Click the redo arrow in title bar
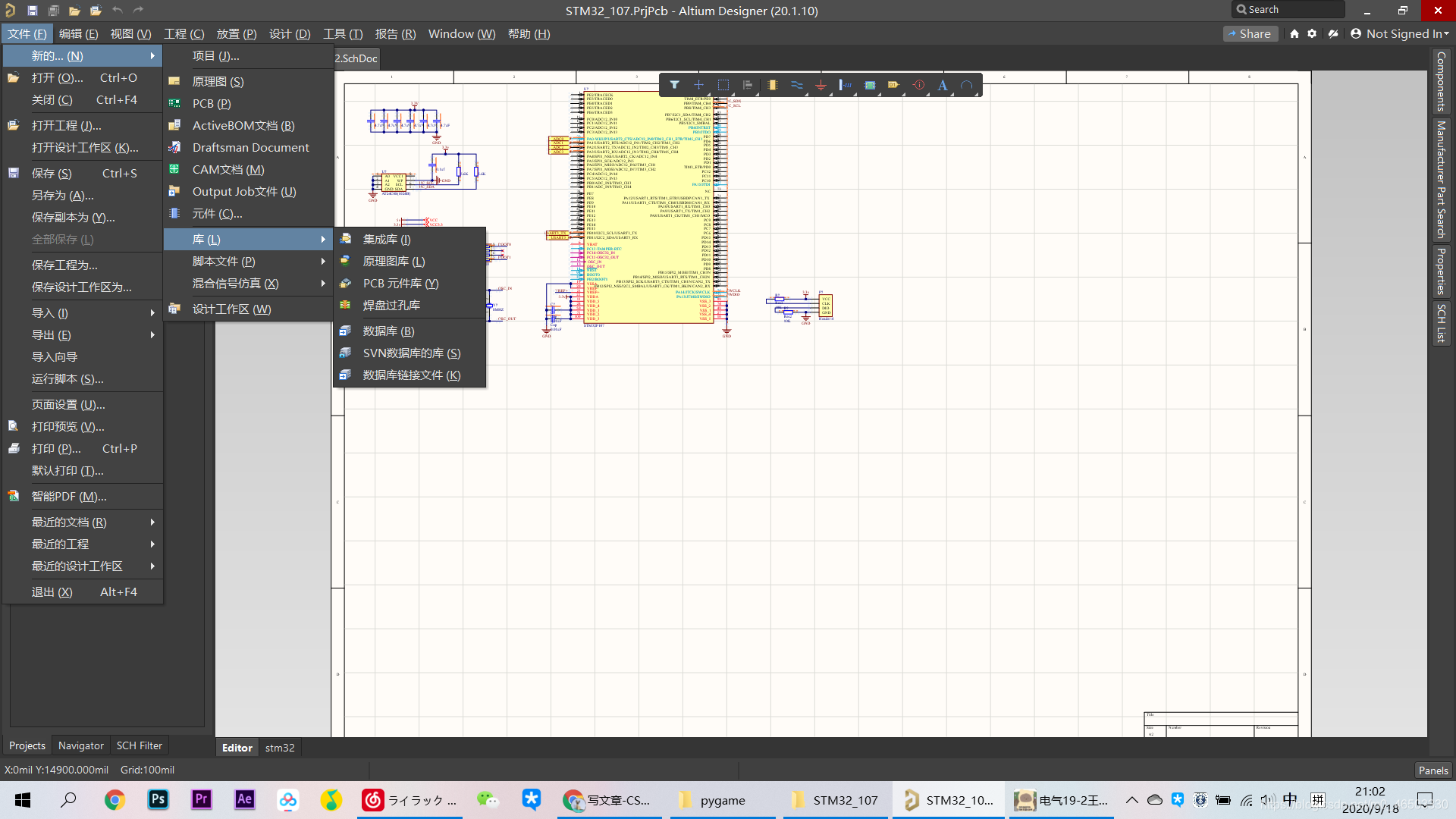This screenshot has width=1456, height=819. point(138,11)
